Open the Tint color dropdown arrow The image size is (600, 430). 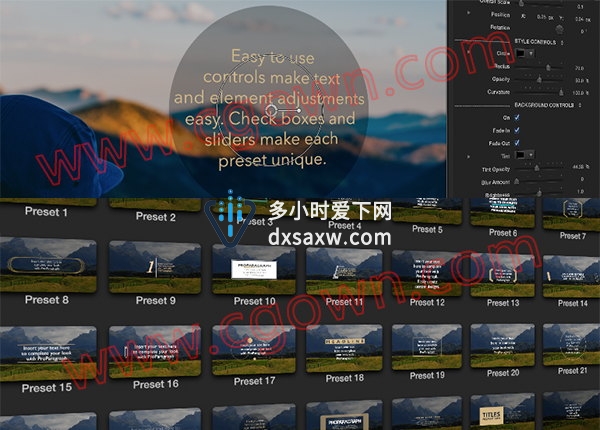click(531, 155)
